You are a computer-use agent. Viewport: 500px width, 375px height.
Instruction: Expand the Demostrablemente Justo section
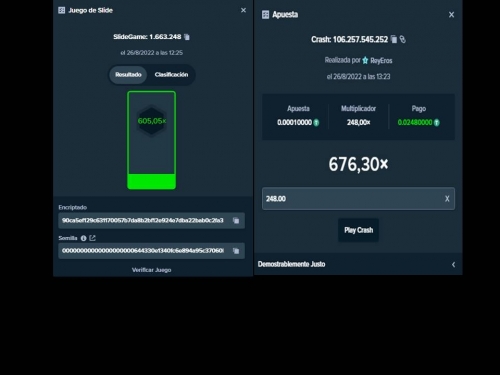(x=358, y=264)
